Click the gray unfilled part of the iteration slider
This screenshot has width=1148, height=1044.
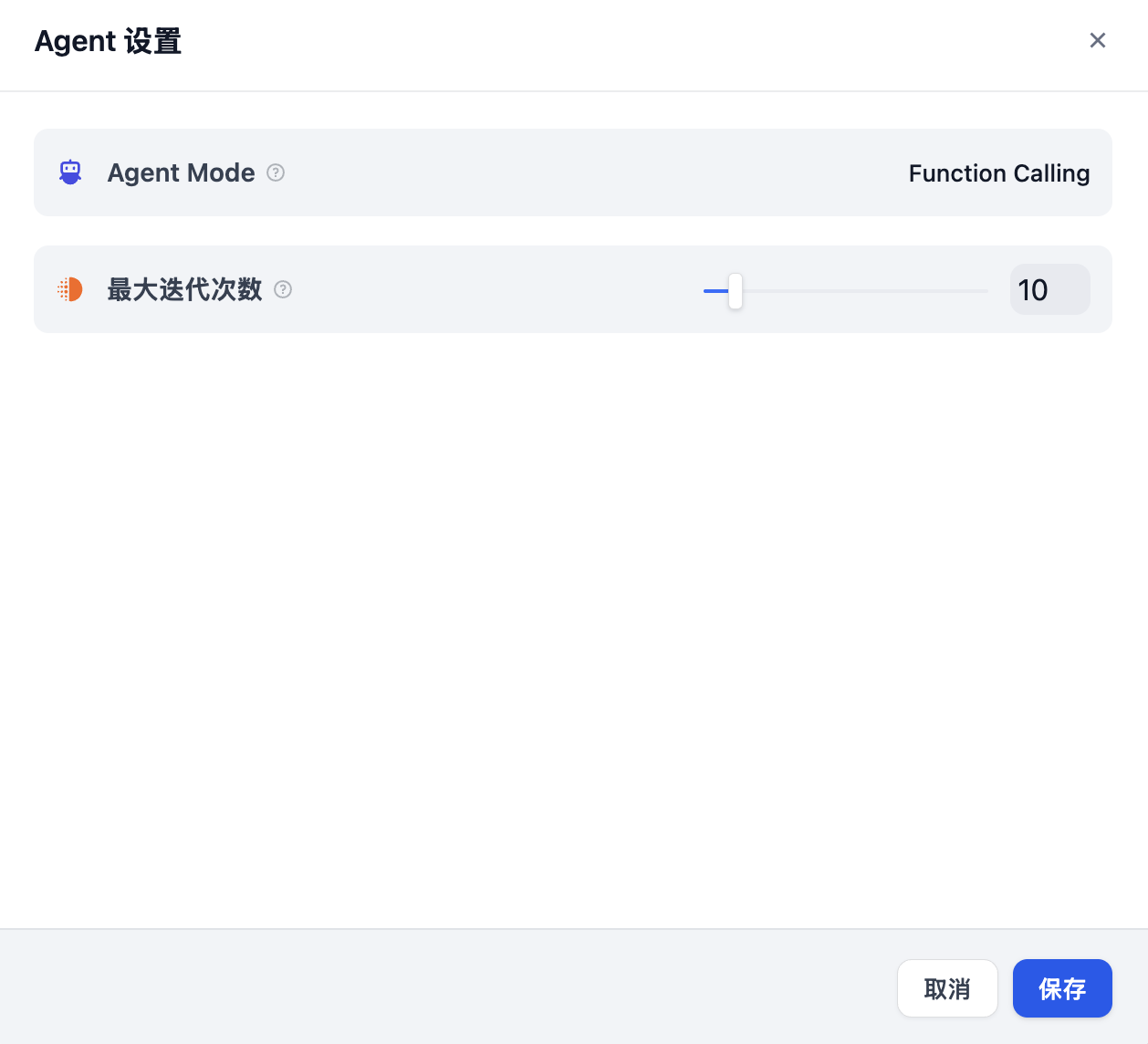coord(867,291)
